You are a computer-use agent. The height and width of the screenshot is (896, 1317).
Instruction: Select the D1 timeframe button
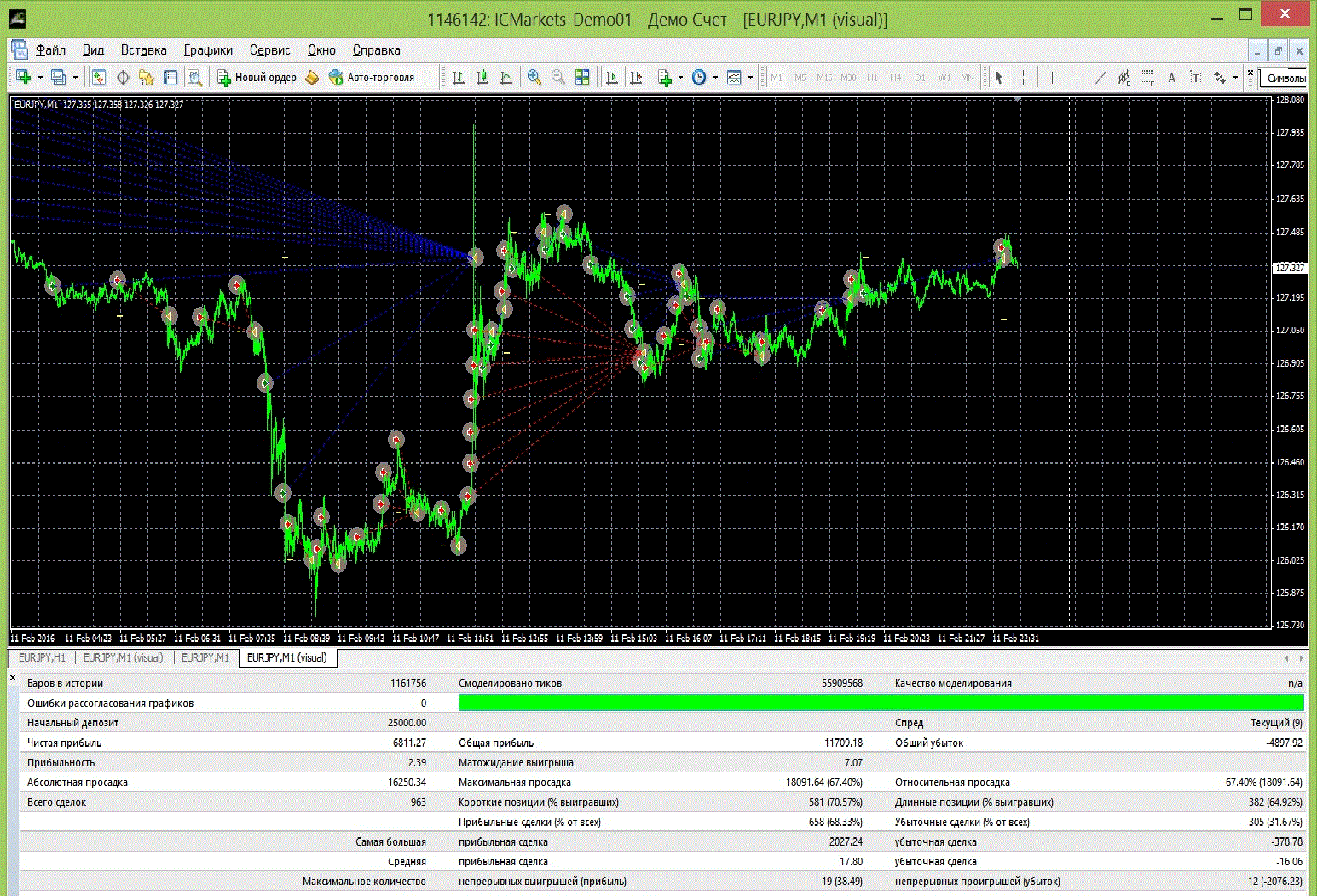click(x=920, y=78)
